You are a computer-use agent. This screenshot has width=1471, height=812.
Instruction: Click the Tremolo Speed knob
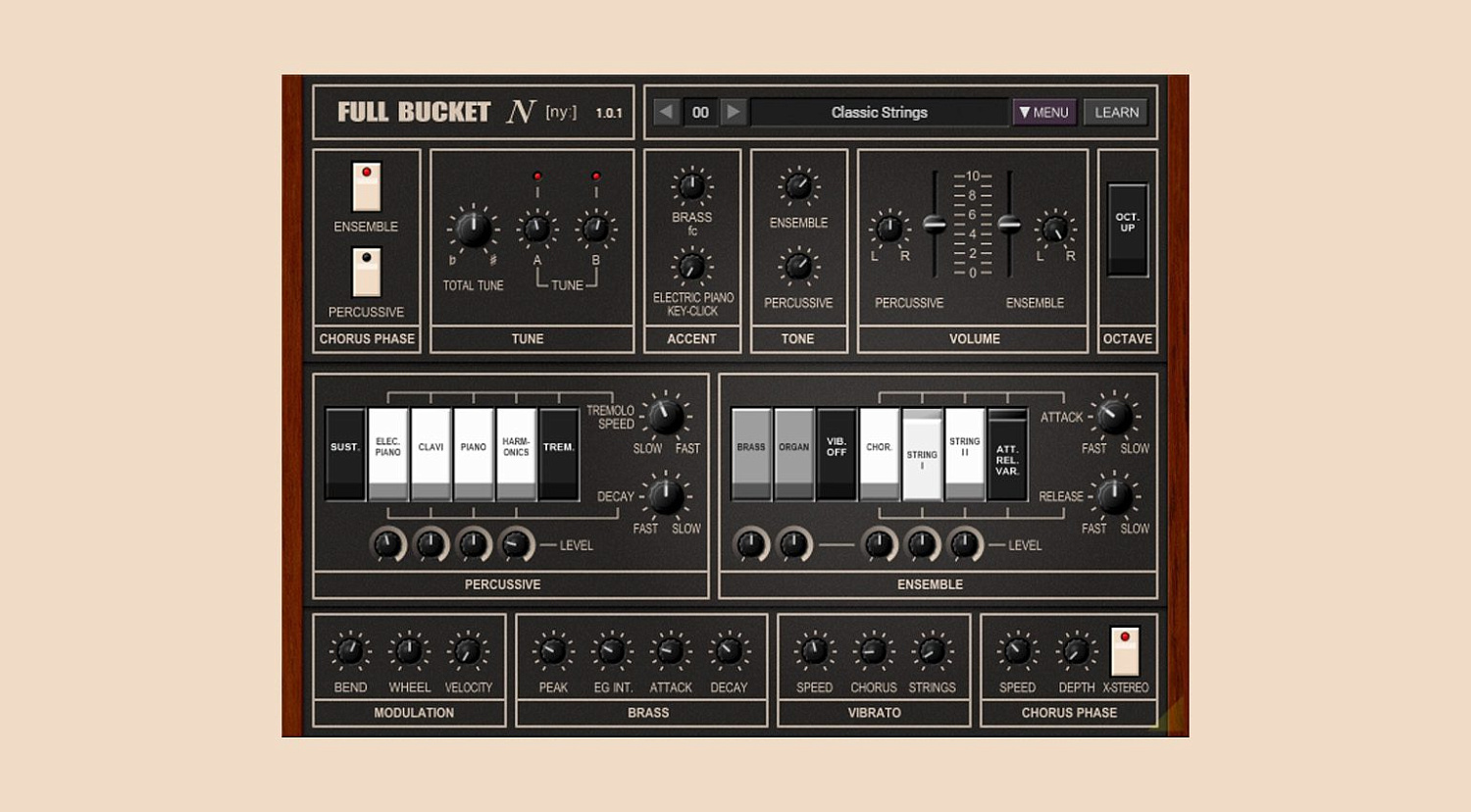pos(667,417)
